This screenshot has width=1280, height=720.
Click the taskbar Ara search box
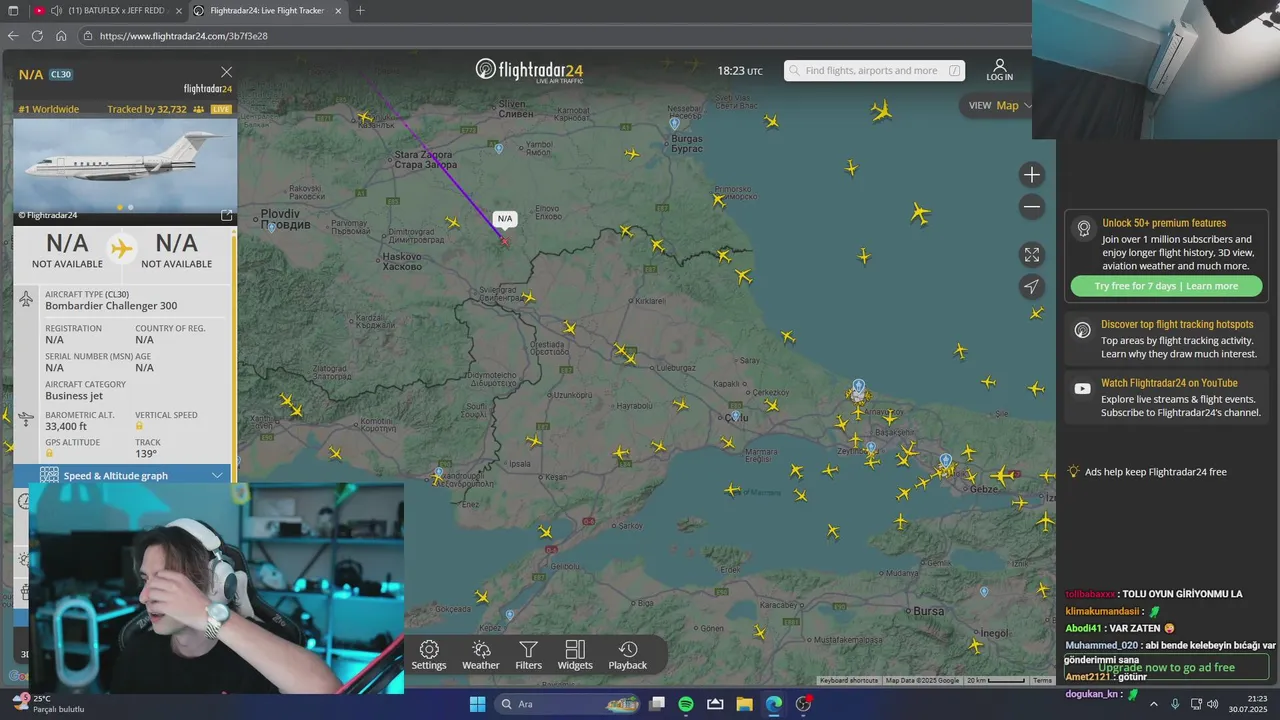click(567, 704)
